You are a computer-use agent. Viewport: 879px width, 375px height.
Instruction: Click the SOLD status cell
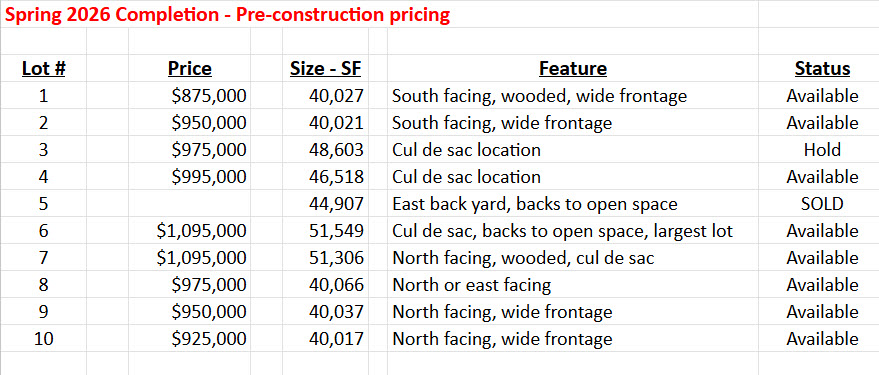(x=822, y=204)
